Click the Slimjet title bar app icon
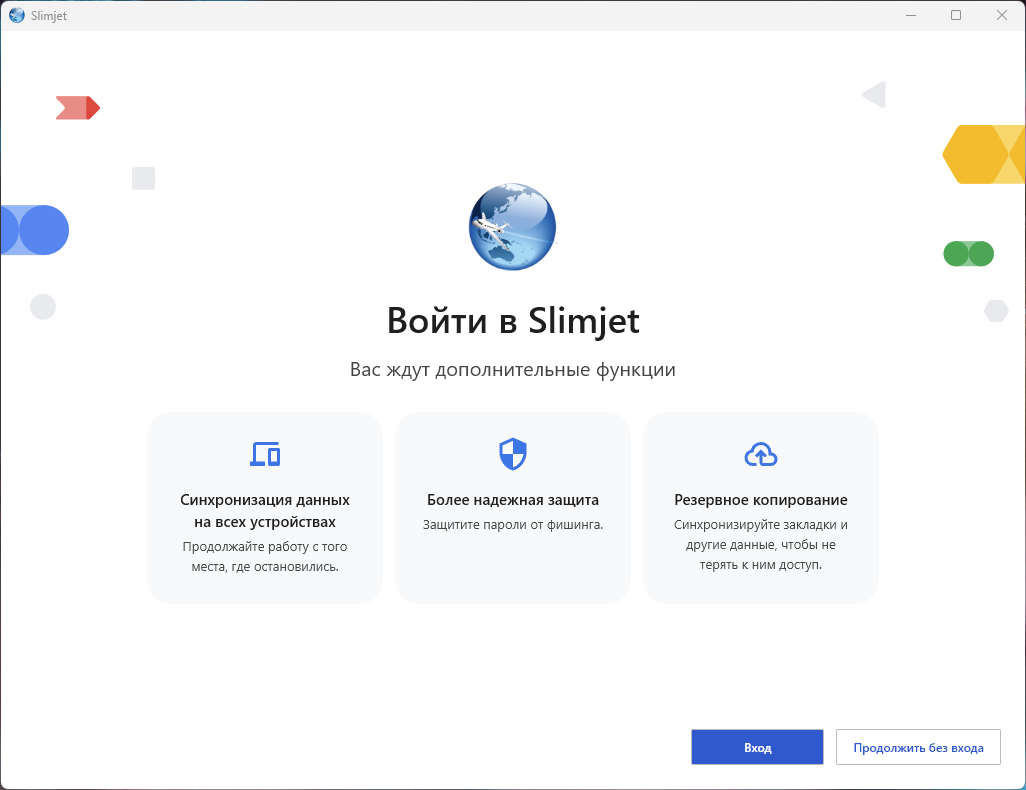Image resolution: width=1026 pixels, height=790 pixels. [17, 15]
